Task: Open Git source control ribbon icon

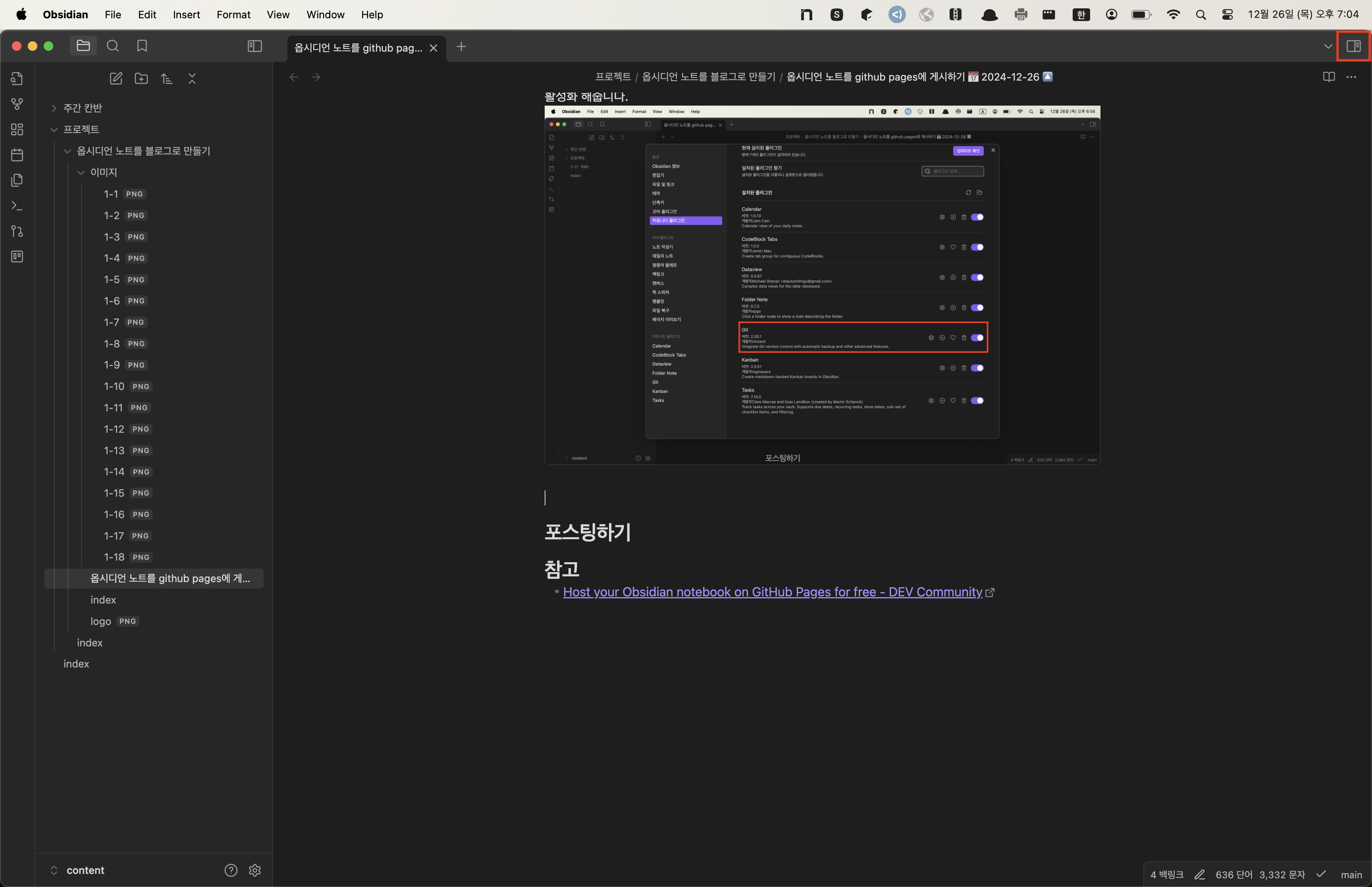Action: click(x=17, y=231)
